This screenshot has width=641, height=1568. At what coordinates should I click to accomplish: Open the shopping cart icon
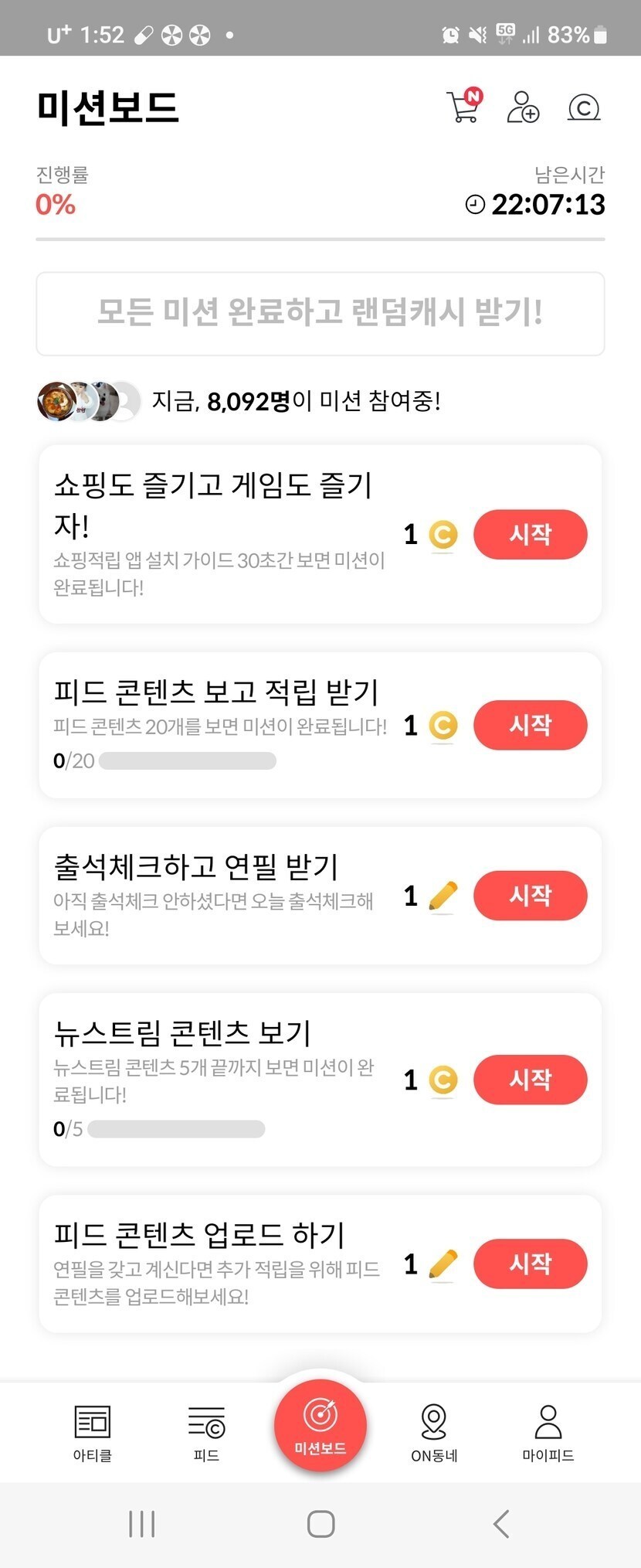463,107
